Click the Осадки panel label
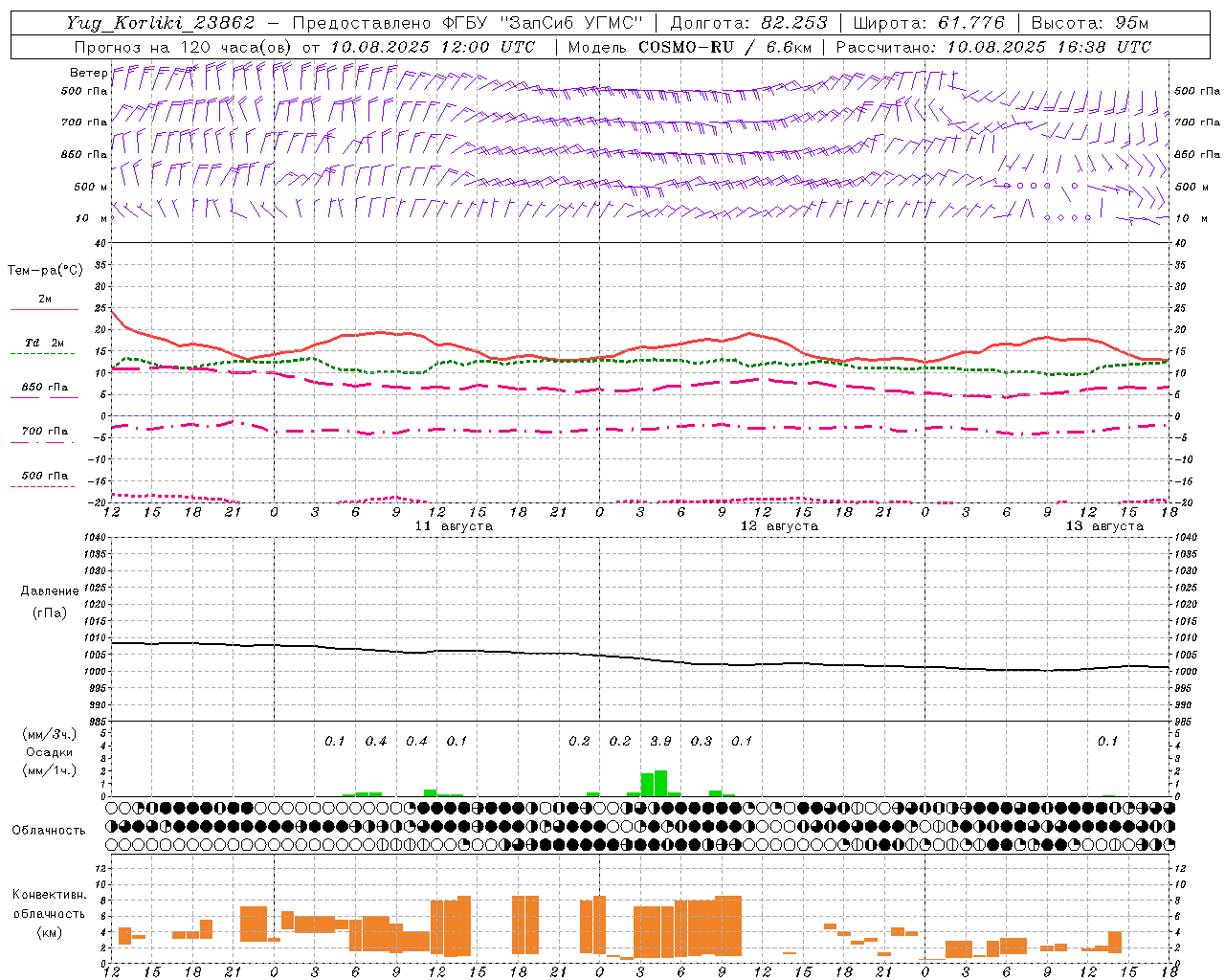The image size is (1225, 980). tap(50, 752)
